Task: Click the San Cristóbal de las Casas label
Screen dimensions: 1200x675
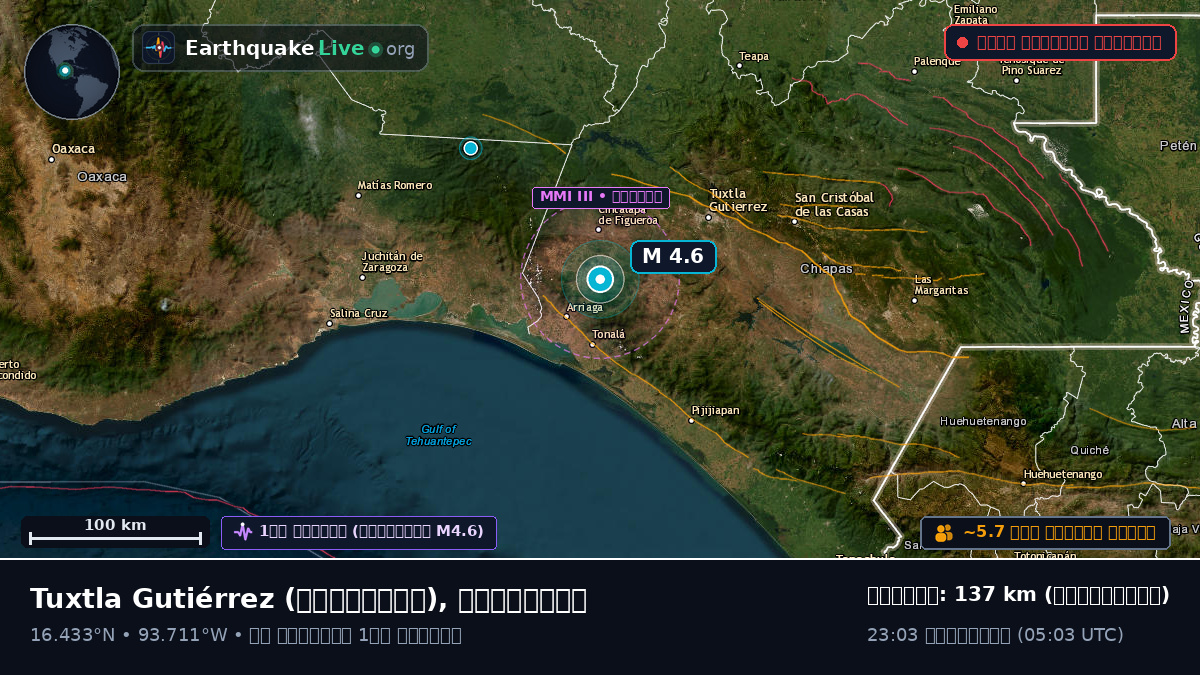Action: click(834, 205)
